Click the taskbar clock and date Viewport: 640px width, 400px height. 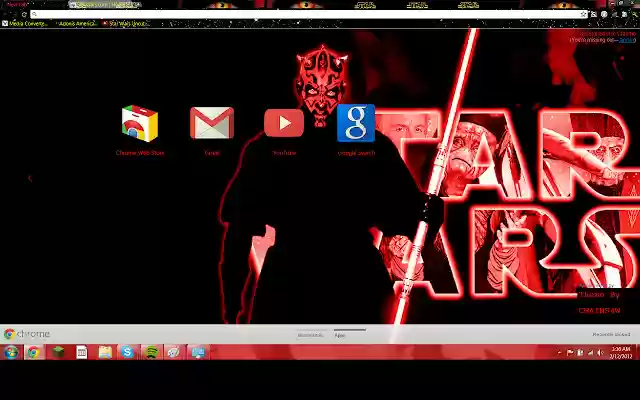(620, 352)
